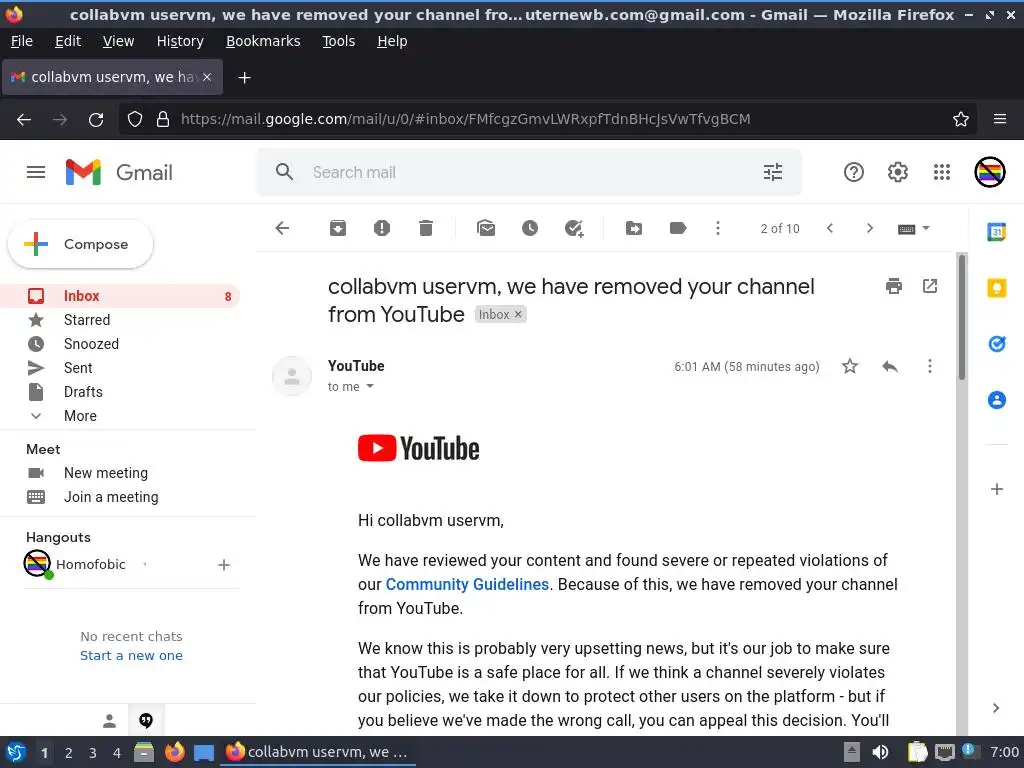Bookmark this page star
1024x768 pixels.
[961, 119]
